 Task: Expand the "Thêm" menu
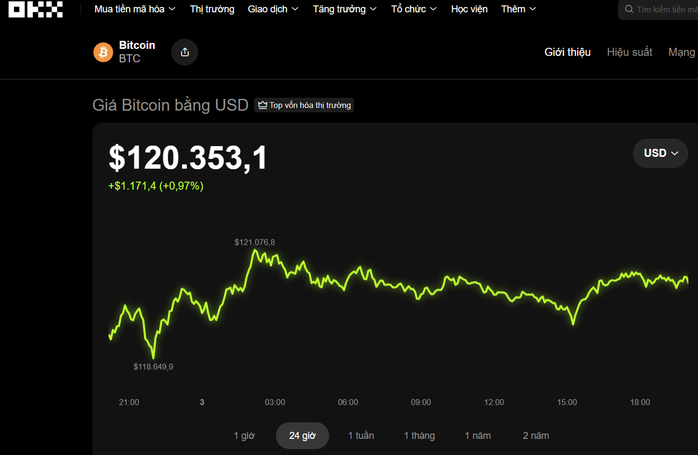pos(518,9)
